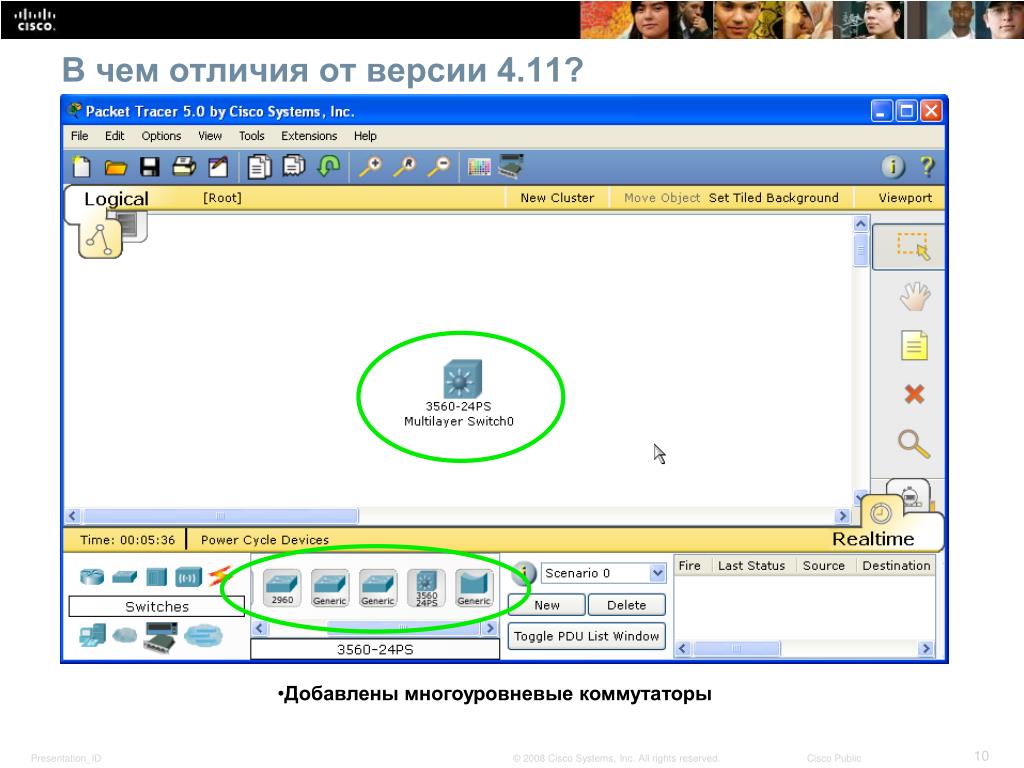Viewport: 1024px width, 768px height.
Task: Pick the 3560 24PS multilayer switch model
Action: point(426,587)
